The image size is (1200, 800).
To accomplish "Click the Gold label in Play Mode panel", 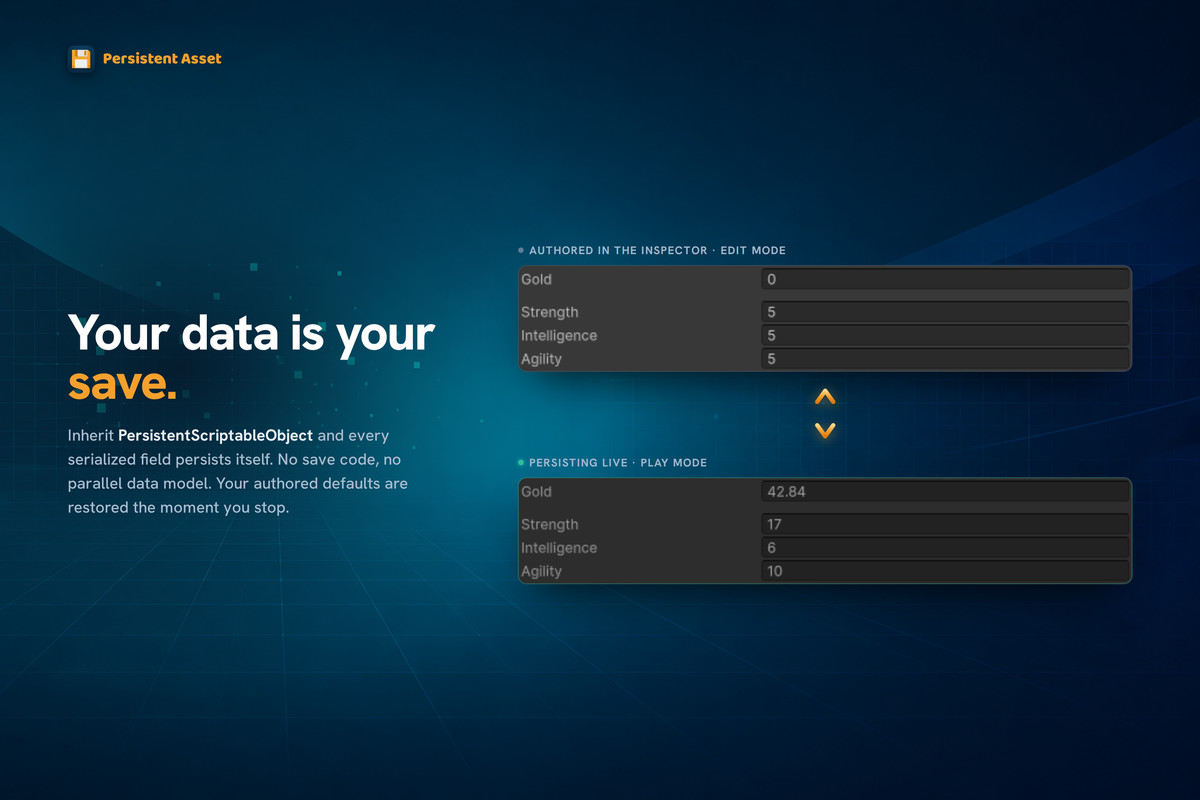I will pos(536,492).
